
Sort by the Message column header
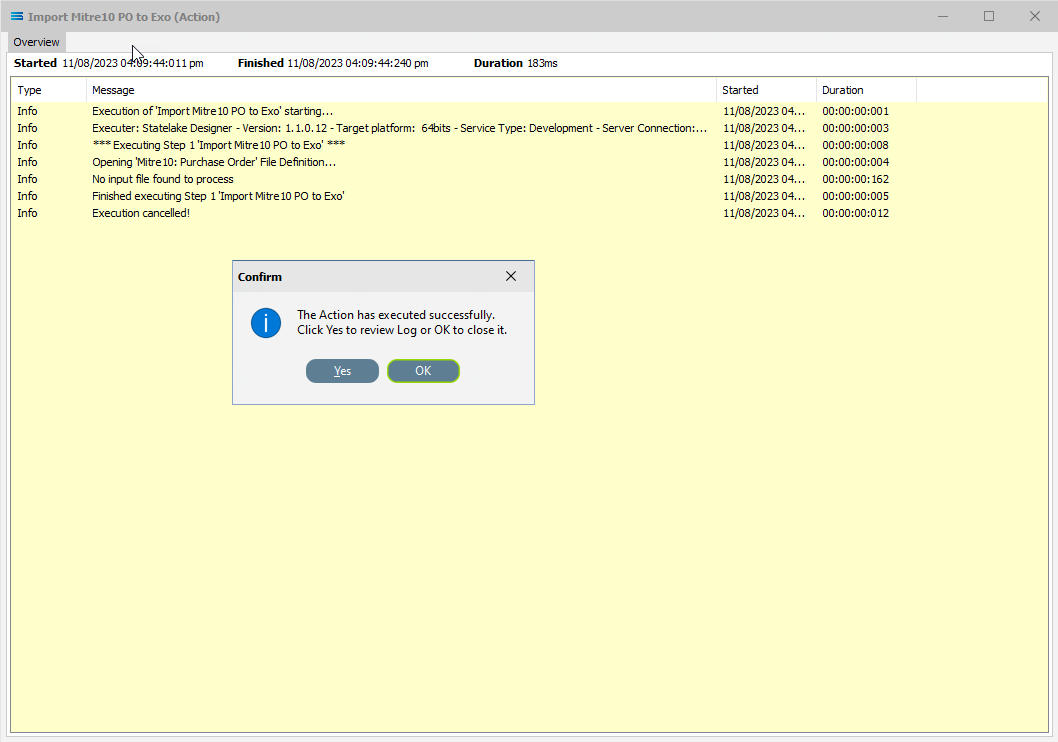(x=401, y=90)
